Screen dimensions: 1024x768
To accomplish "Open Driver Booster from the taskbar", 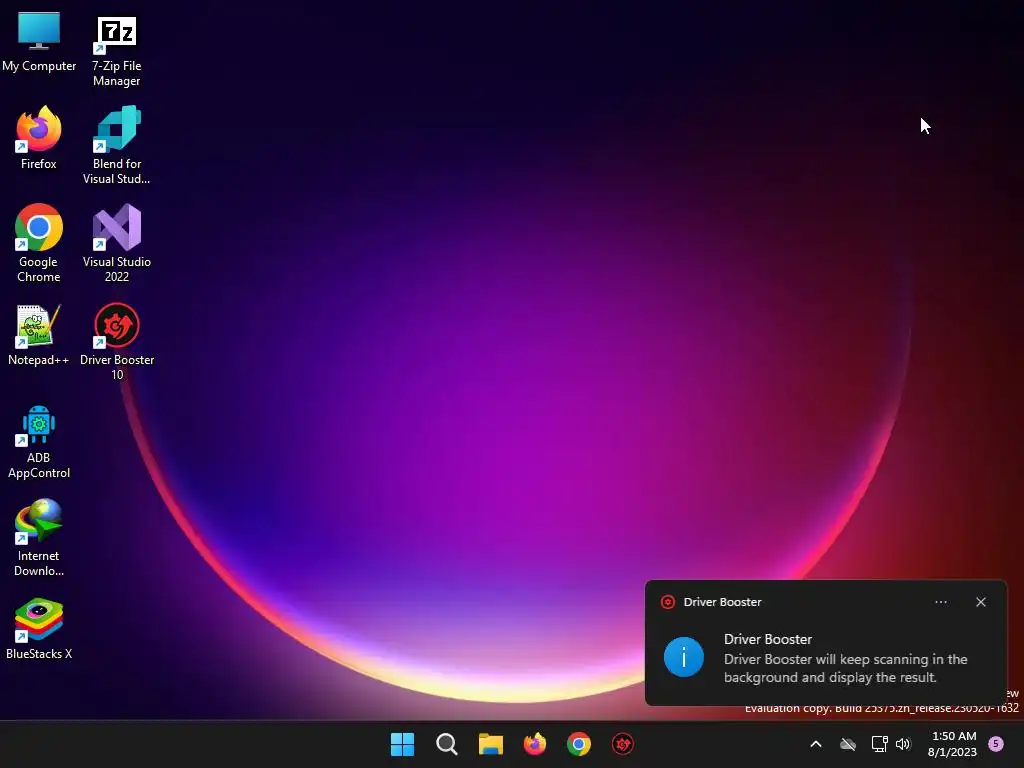I will click(x=622, y=744).
